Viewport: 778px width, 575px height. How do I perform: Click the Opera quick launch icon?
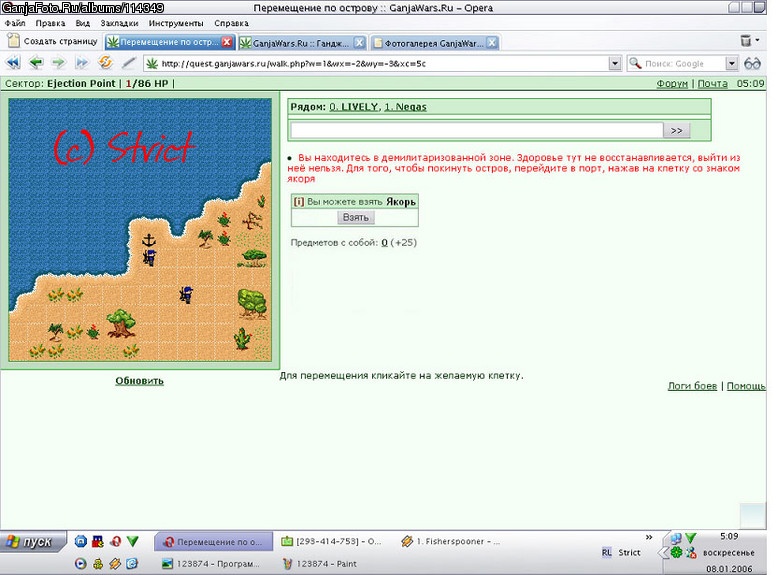tap(116, 541)
